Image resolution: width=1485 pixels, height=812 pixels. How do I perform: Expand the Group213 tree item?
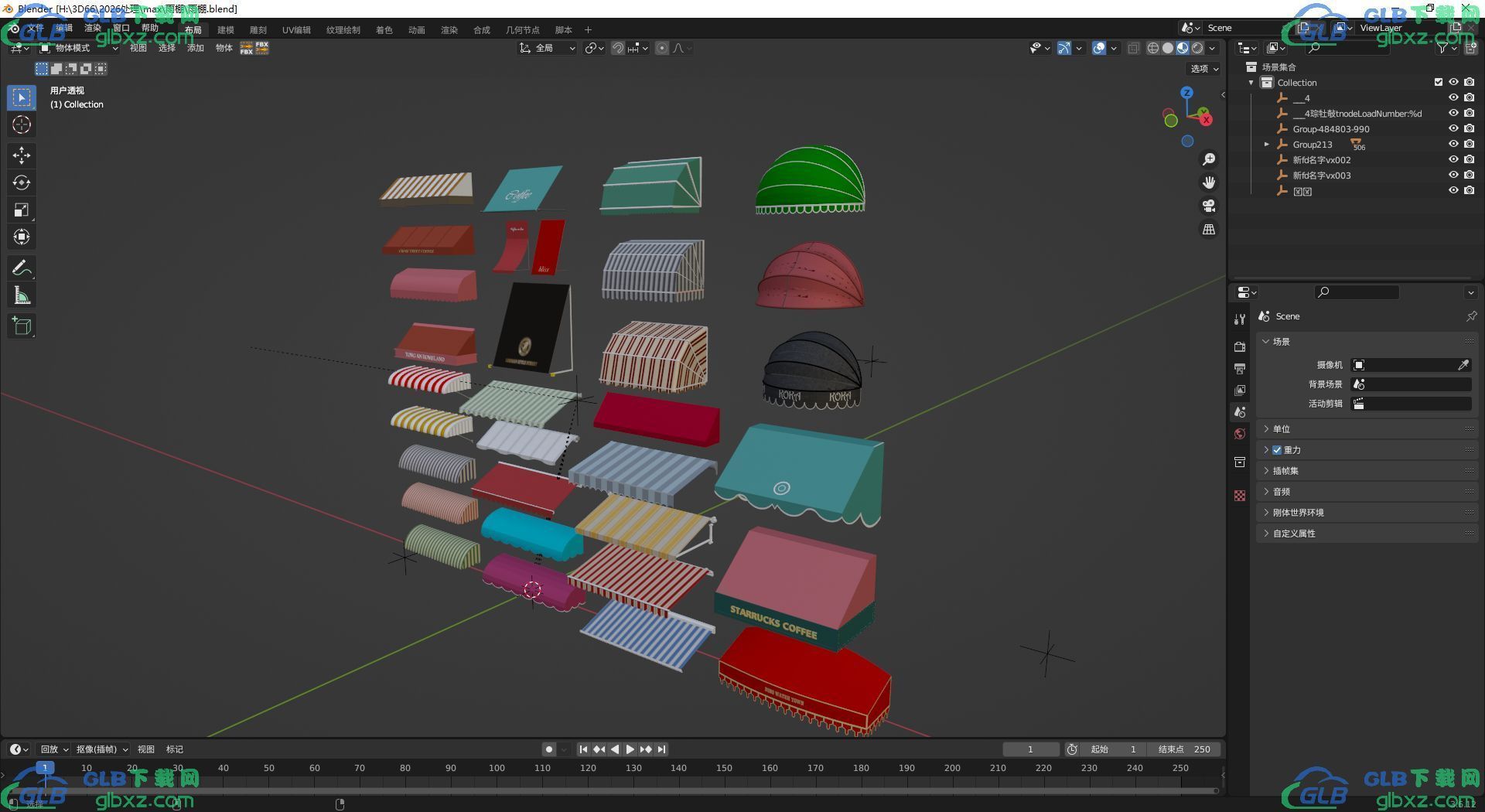[x=1266, y=145]
